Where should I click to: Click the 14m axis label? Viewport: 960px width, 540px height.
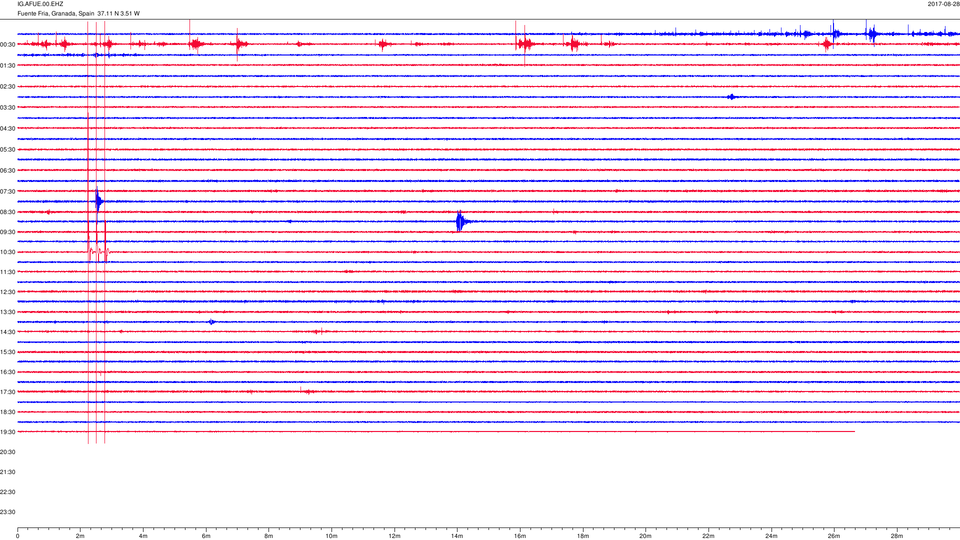tap(457, 536)
